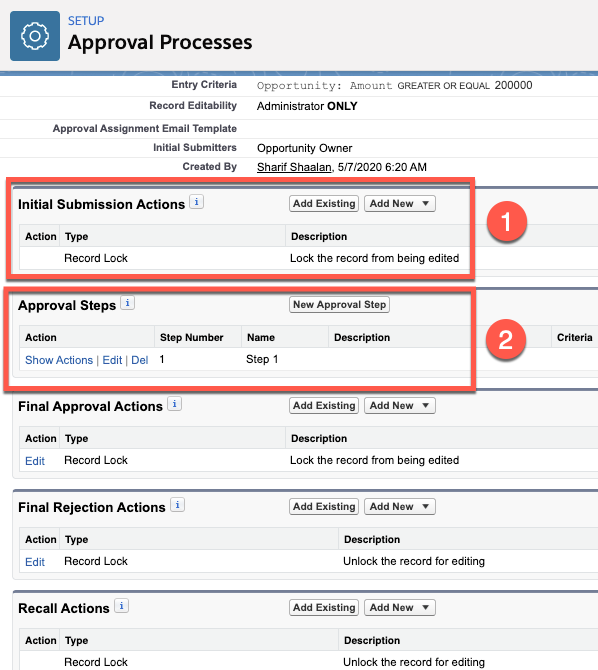Viewport: 598px width, 670px height.
Task: Open Sharif Shaalan user link
Action: click(x=294, y=167)
